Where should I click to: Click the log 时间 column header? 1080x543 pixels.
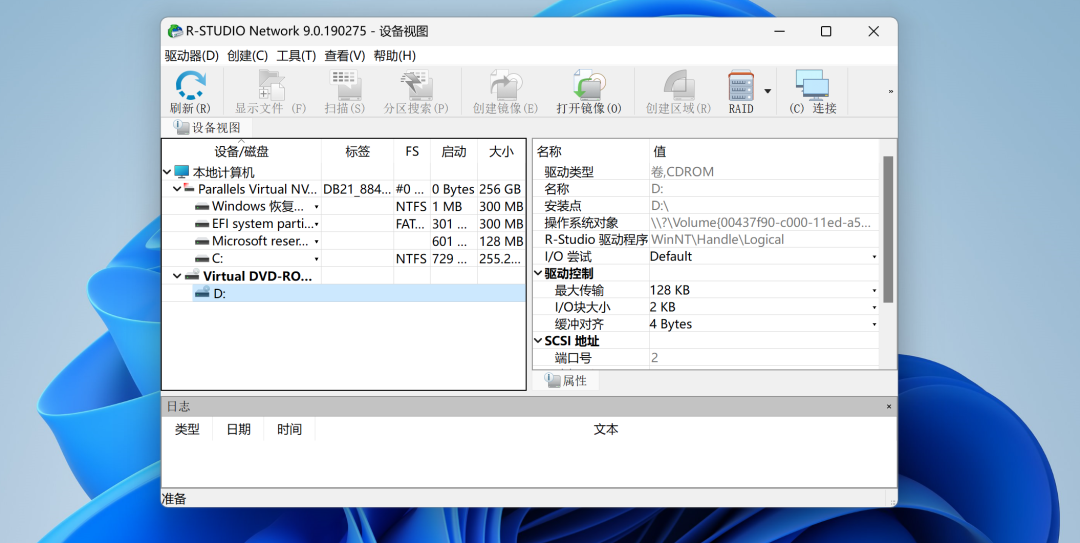click(289, 429)
